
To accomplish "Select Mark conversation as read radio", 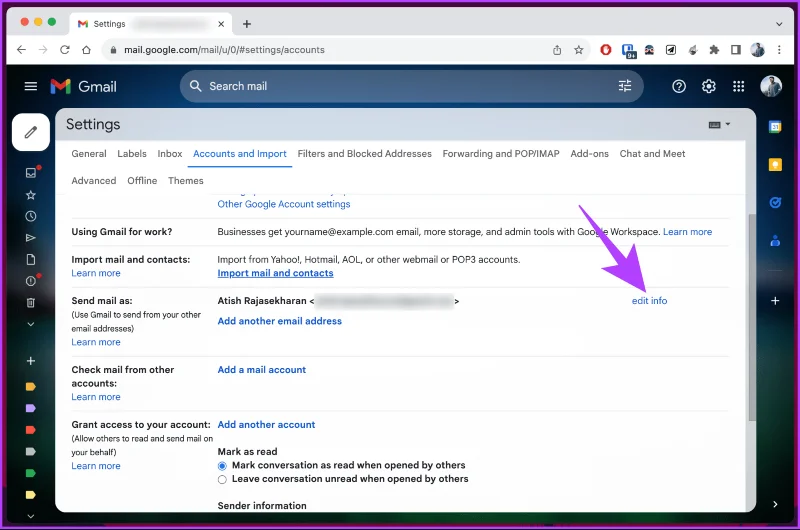I will click(222, 466).
